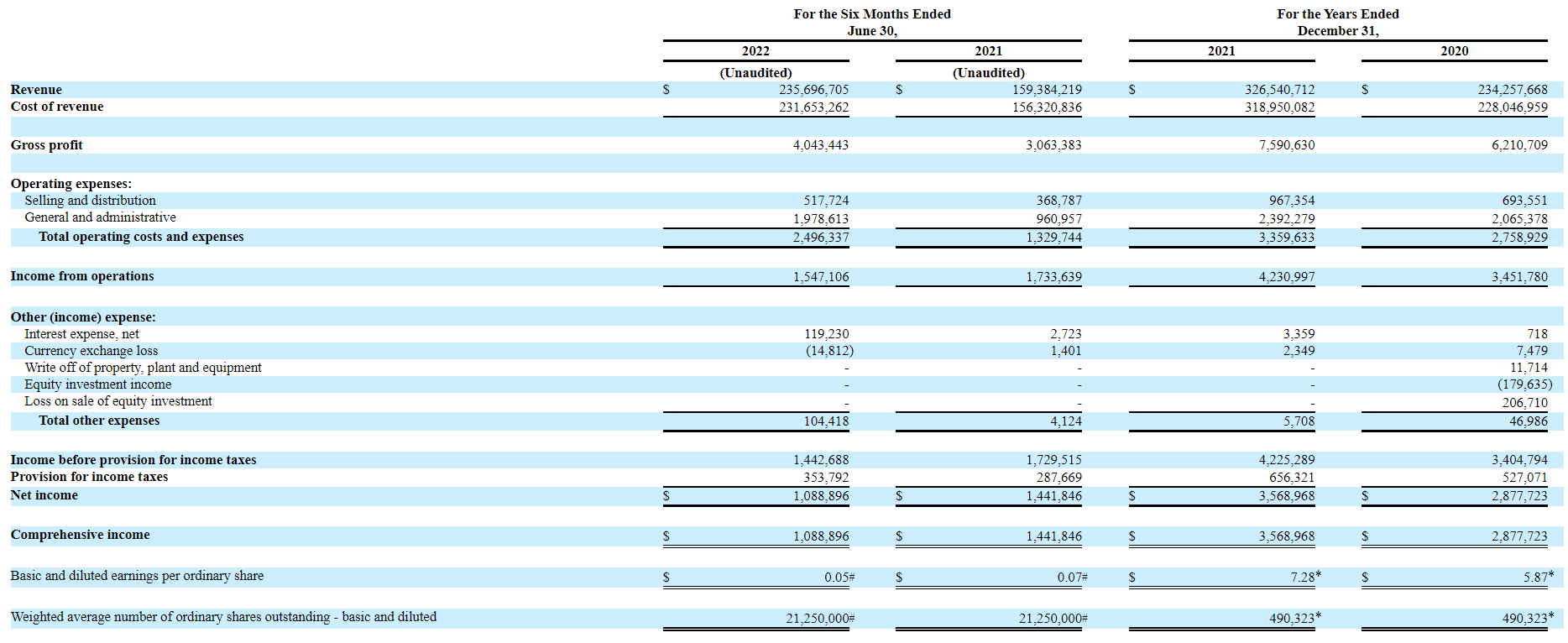Click 'Loss on sale of equity investment'

(x=118, y=401)
